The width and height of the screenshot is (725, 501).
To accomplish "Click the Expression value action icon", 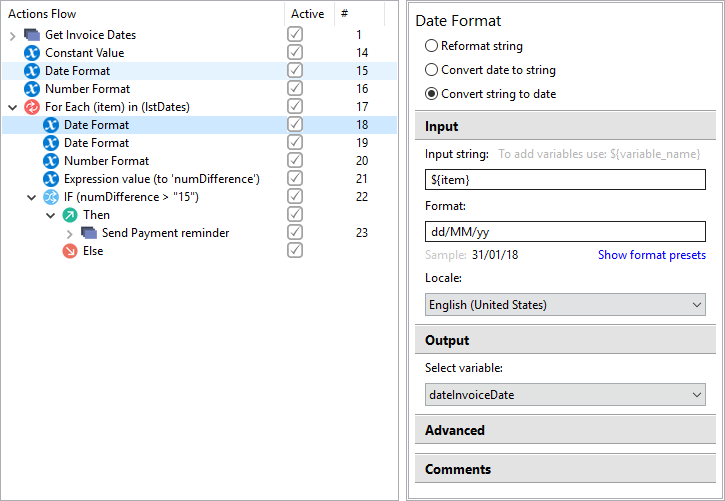I will pyautogui.click(x=51, y=179).
